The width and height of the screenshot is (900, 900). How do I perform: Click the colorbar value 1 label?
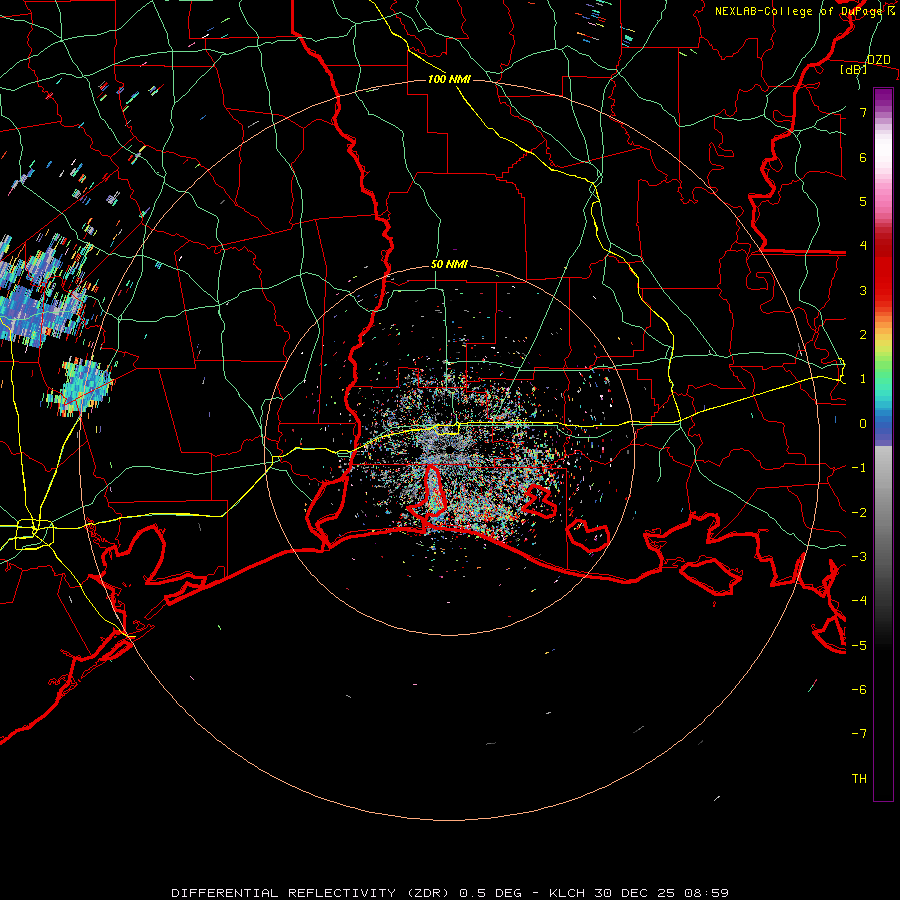pos(863,379)
